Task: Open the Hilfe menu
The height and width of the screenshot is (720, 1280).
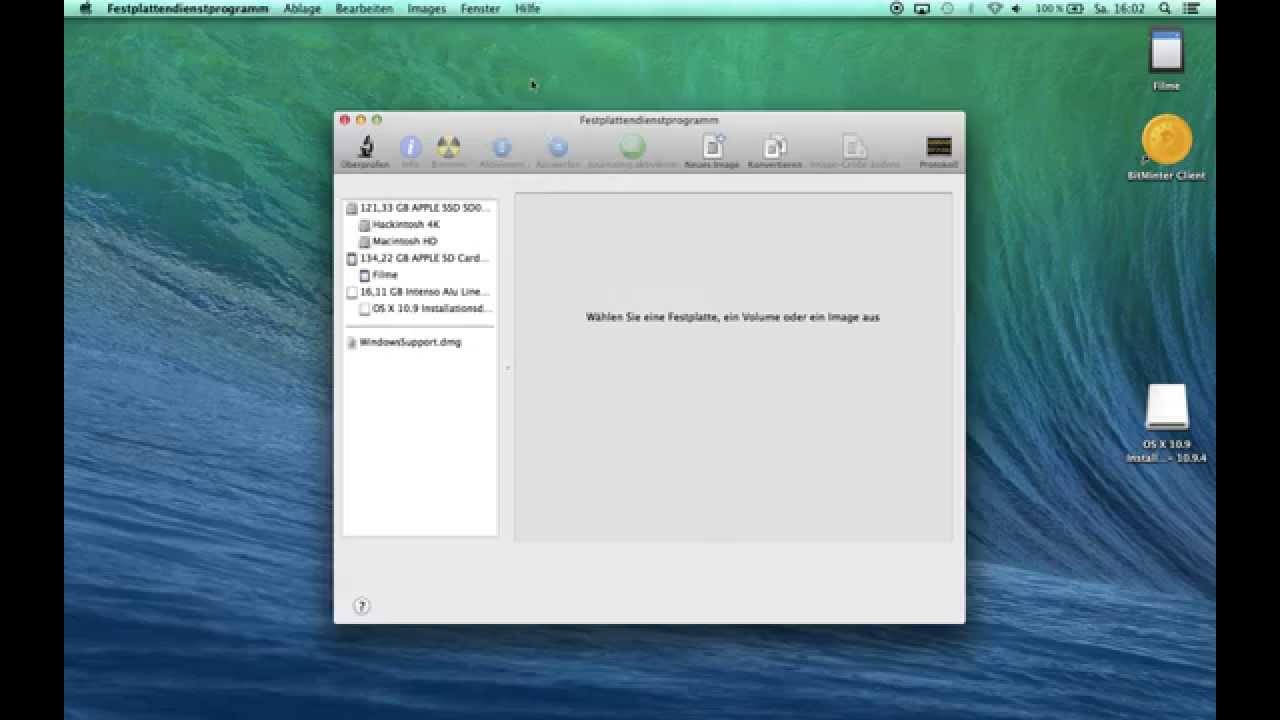Action: point(527,8)
